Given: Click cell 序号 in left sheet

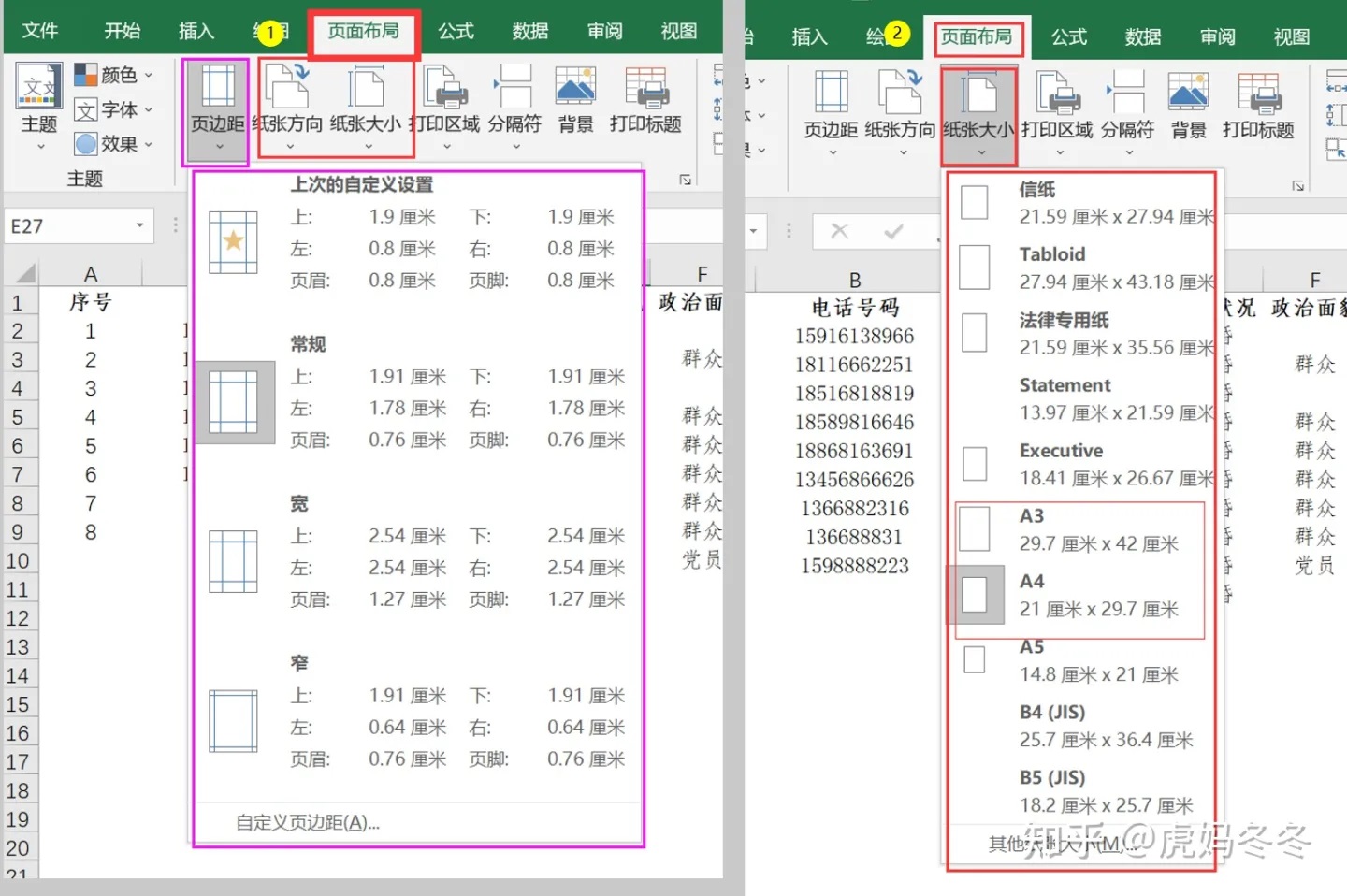Looking at the screenshot, I should [91, 302].
